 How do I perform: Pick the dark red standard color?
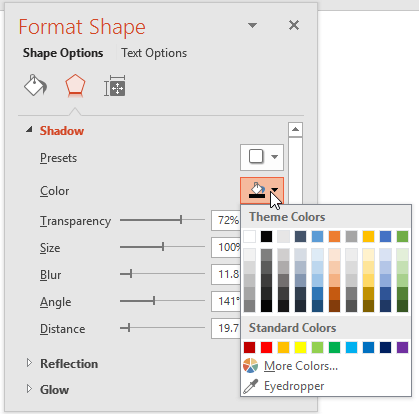(249, 347)
